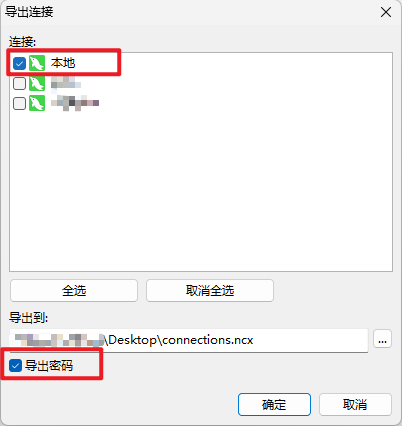Check the third connection's checkbox
This screenshot has height=426, width=402.
[x=19, y=104]
